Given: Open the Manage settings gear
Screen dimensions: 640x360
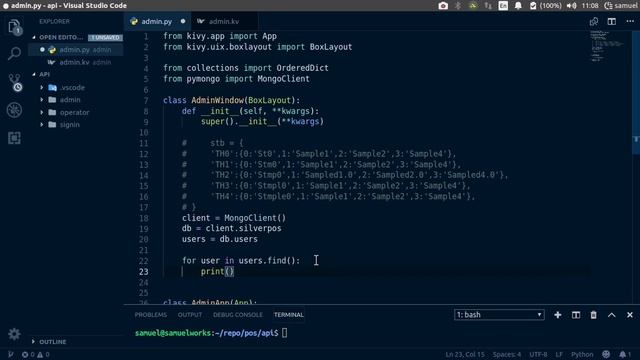Looking at the screenshot, I should pyautogui.click(x=14, y=334).
